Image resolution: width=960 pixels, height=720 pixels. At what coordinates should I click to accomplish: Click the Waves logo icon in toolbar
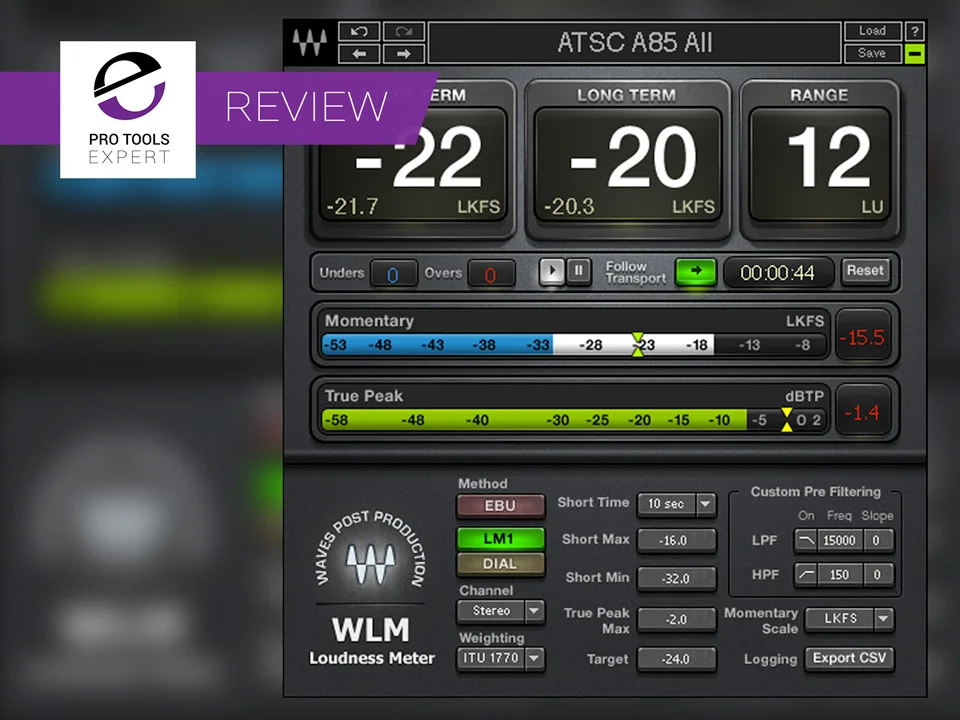point(310,42)
